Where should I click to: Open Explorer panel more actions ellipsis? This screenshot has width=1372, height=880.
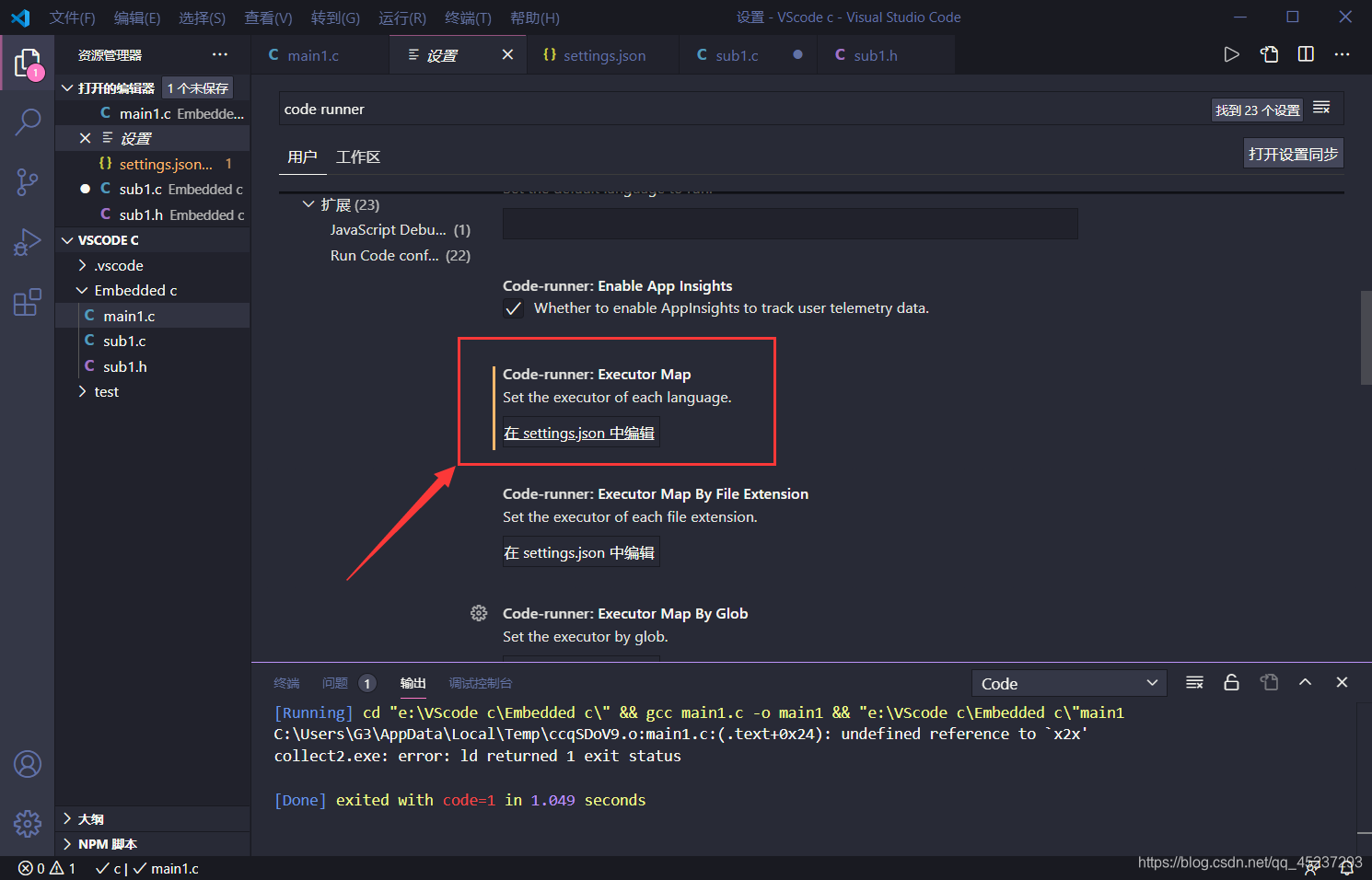point(219,54)
